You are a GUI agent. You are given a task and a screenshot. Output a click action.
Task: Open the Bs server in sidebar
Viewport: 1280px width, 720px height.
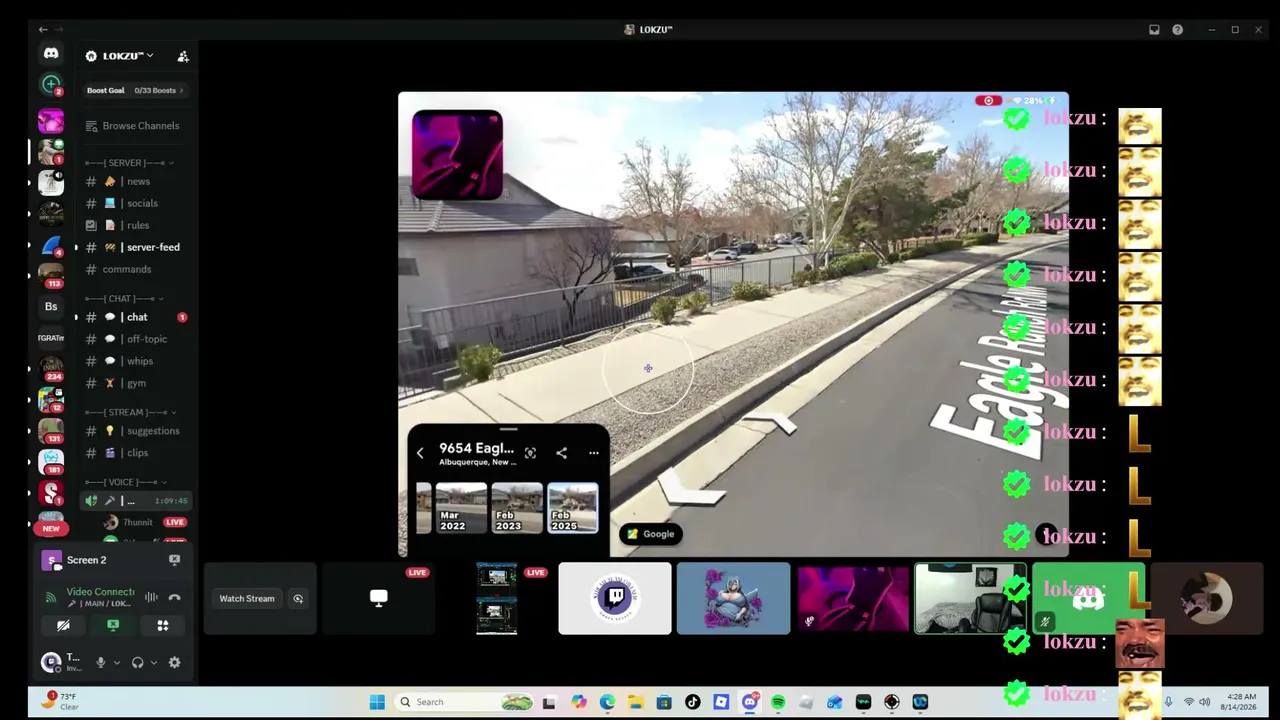[x=51, y=307]
